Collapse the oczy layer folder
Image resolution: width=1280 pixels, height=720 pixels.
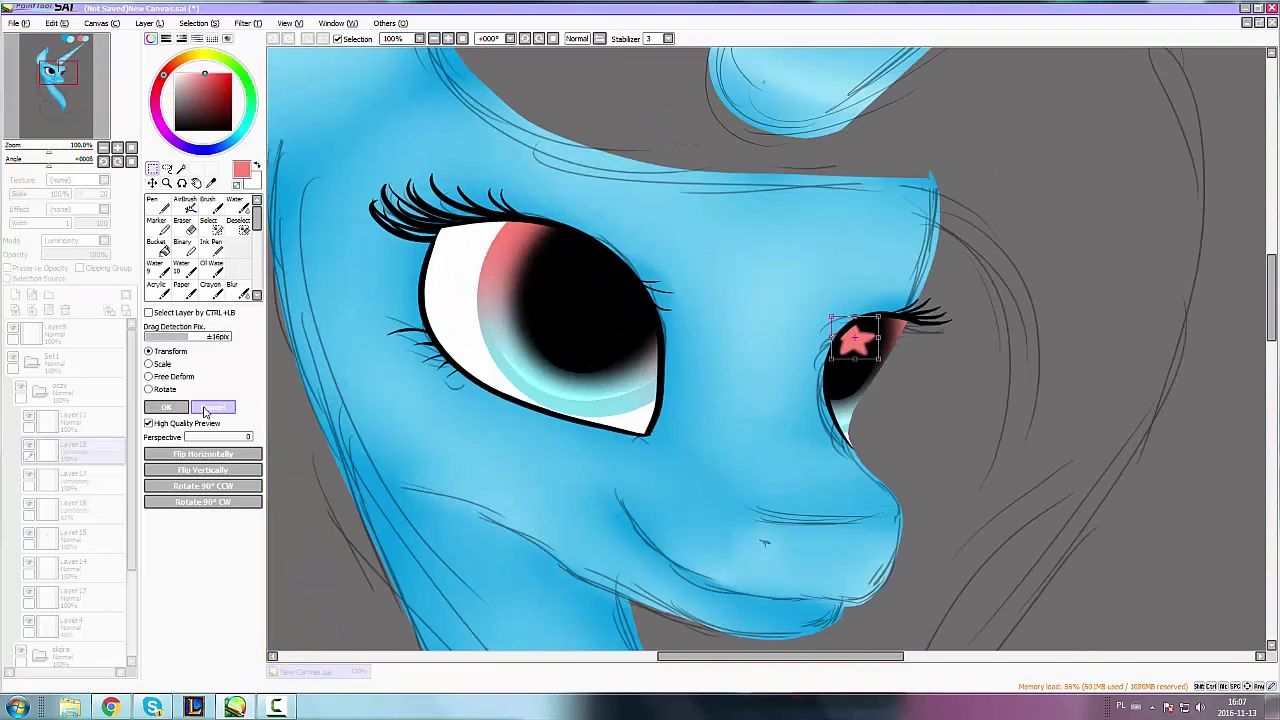pos(40,392)
